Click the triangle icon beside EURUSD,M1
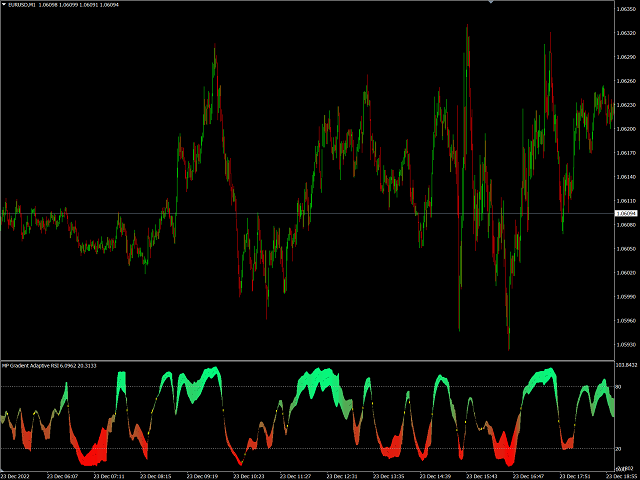This screenshot has height=480, width=640. pos(4,6)
